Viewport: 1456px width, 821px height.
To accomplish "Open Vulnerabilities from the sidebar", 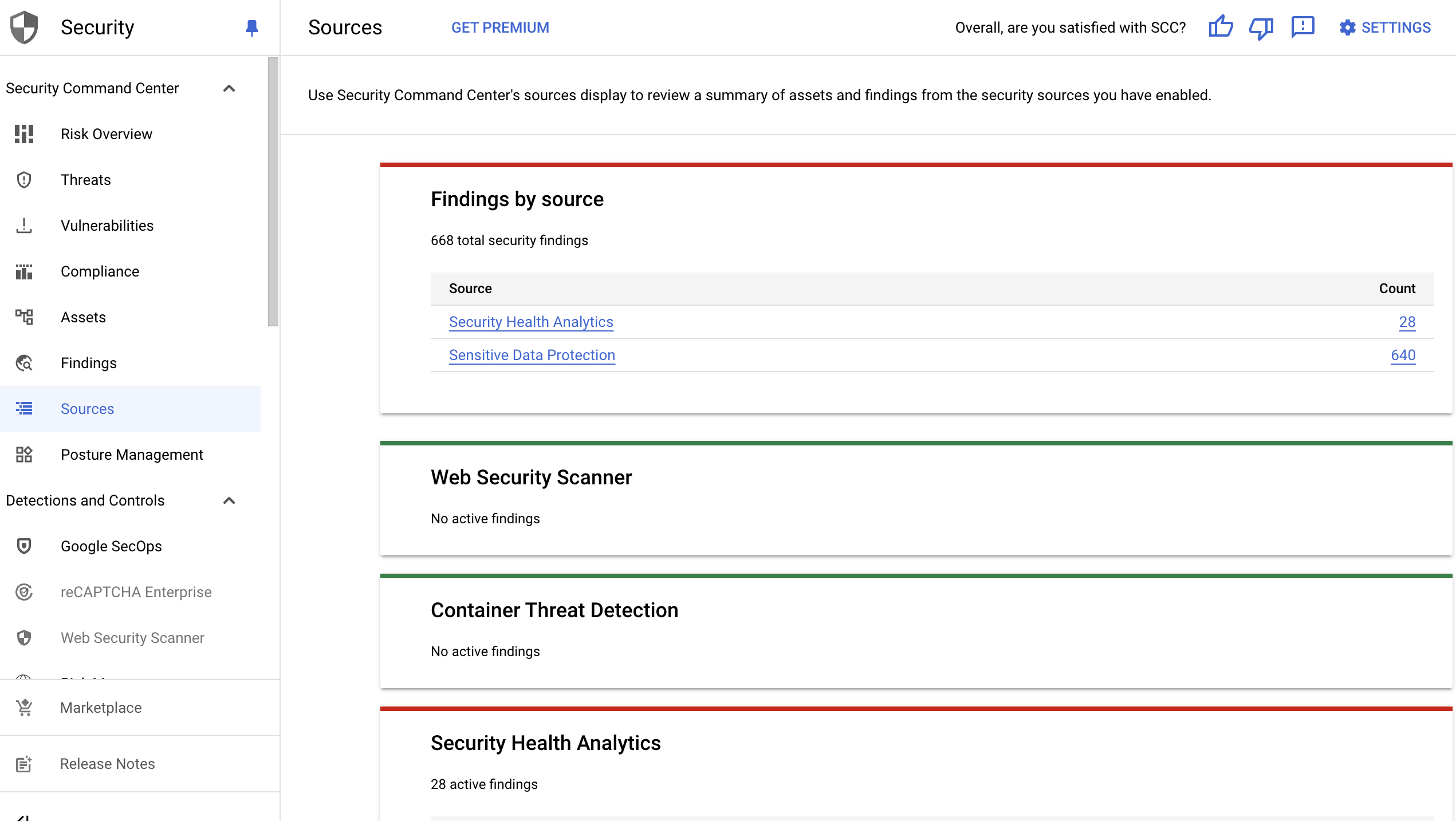I will coord(107,225).
